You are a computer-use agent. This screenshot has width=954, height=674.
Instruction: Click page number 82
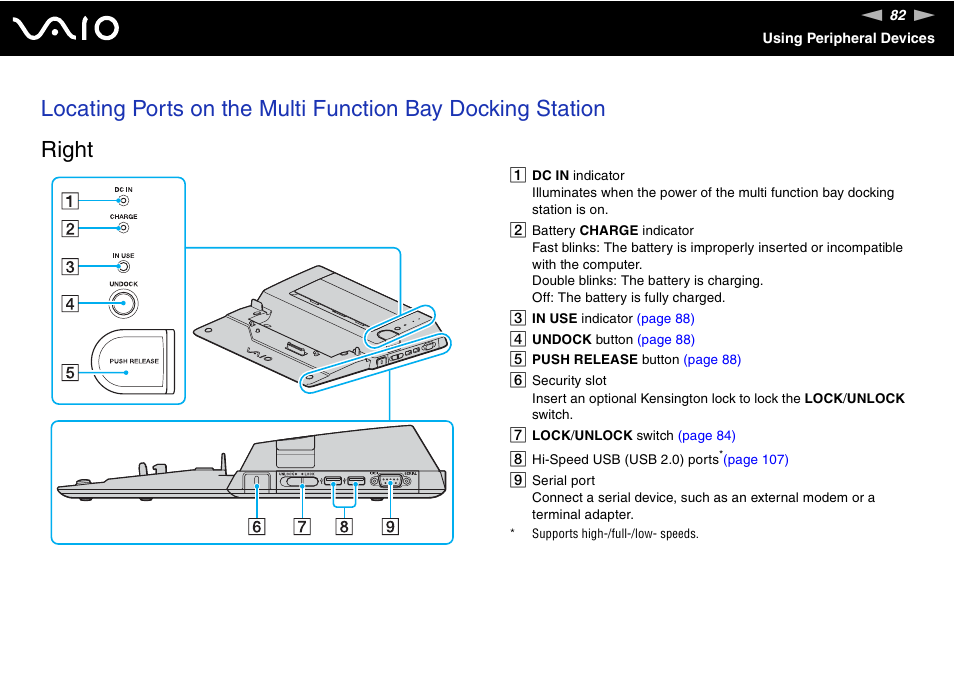tap(898, 15)
